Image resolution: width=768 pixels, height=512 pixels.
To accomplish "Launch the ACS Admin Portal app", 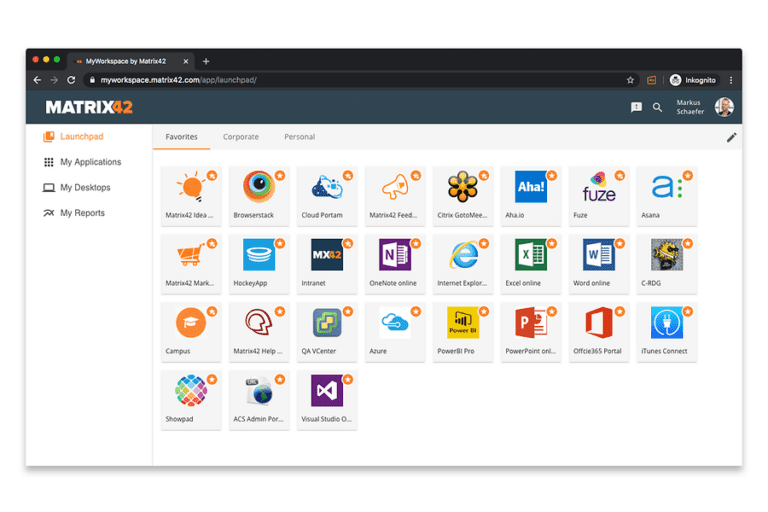I will [259, 400].
